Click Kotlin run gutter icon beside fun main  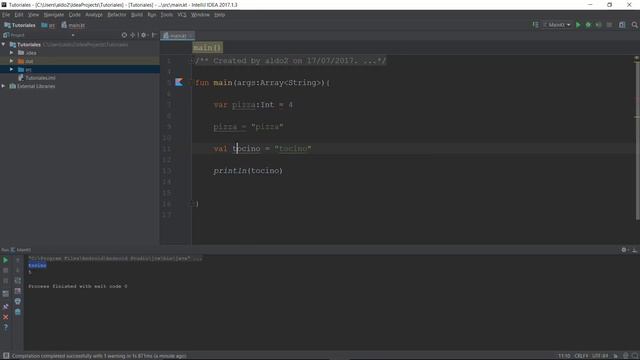coord(179,82)
